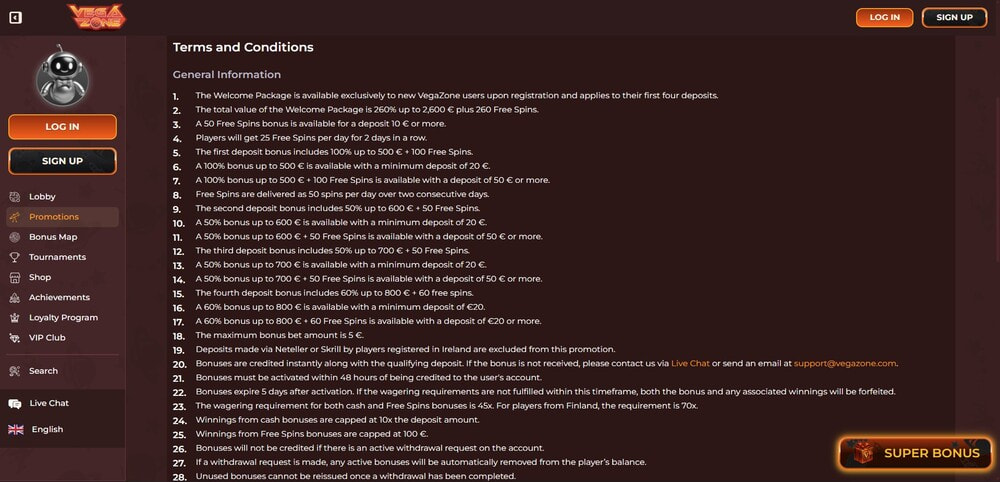The width and height of the screenshot is (1000, 482).
Task: Click the robot avatar image
Action: (x=62, y=75)
